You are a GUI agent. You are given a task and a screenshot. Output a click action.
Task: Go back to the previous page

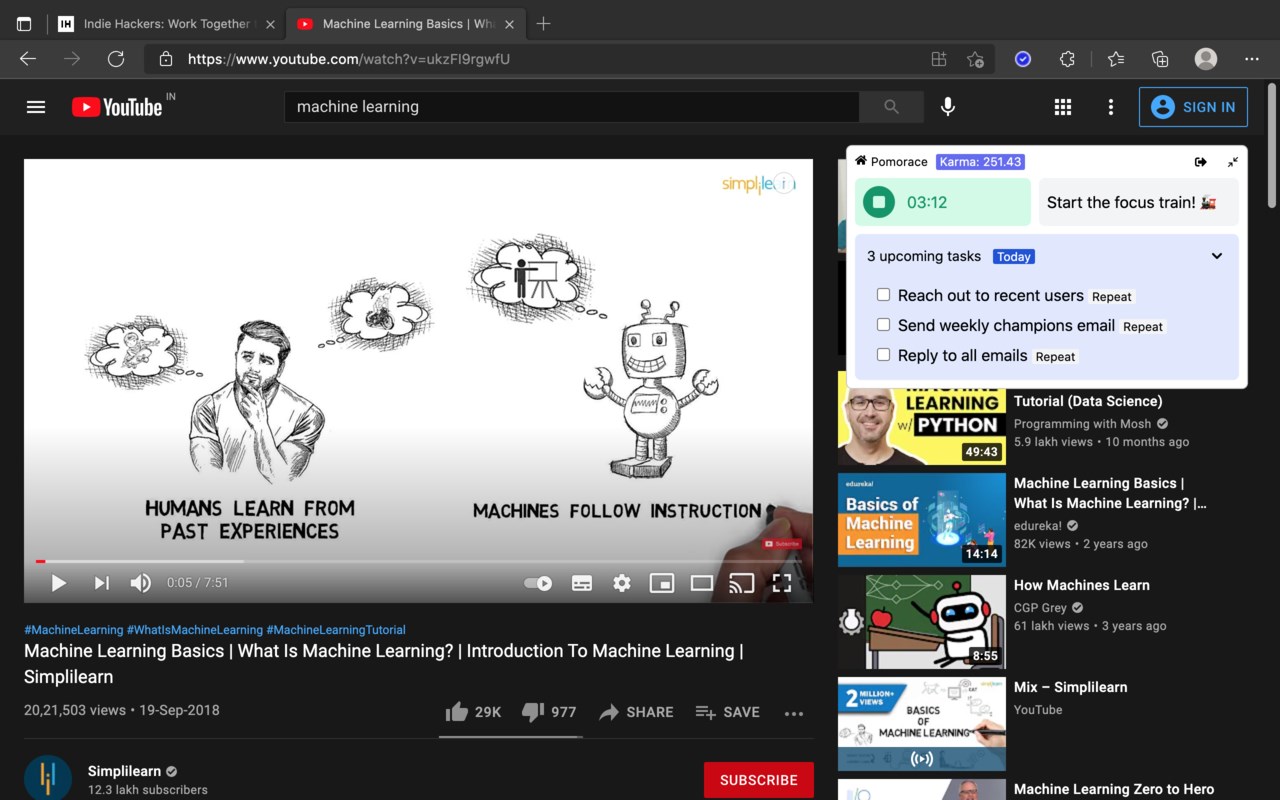[x=28, y=59]
